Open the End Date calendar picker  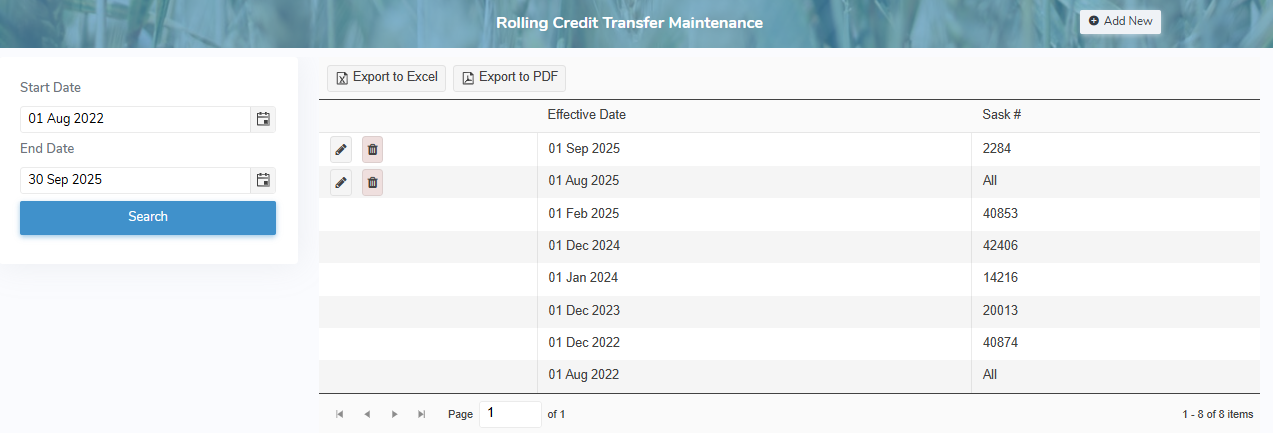(x=263, y=180)
